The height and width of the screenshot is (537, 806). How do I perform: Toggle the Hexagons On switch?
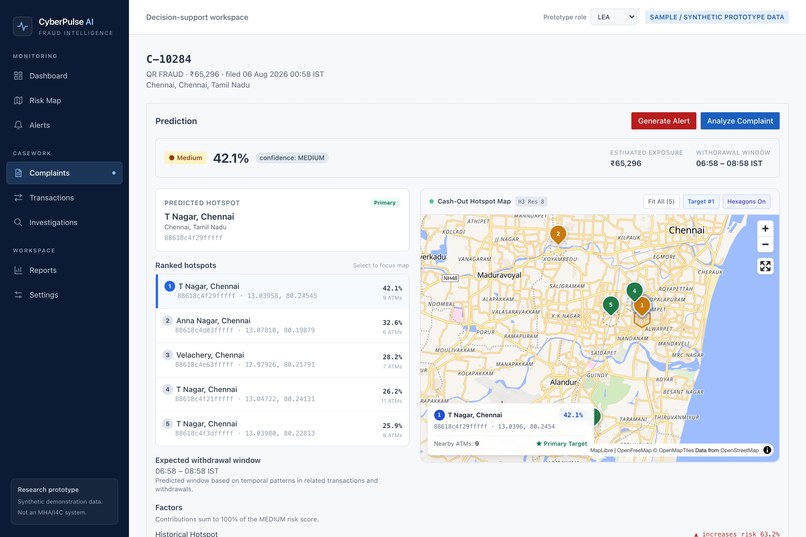[746, 201]
